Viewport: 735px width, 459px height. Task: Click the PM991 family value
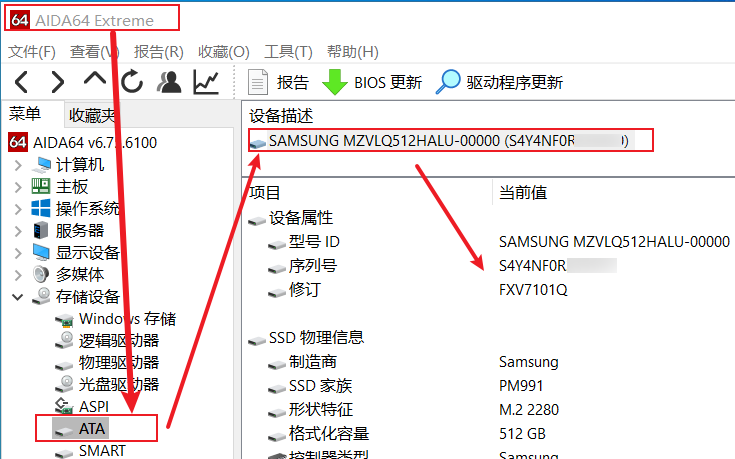[521, 386]
